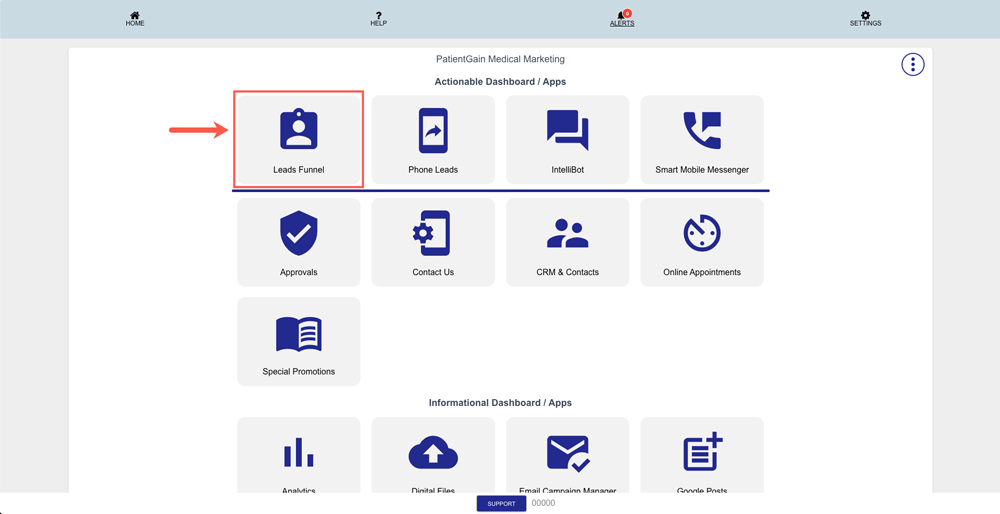Open the Contact Us app

tap(433, 242)
